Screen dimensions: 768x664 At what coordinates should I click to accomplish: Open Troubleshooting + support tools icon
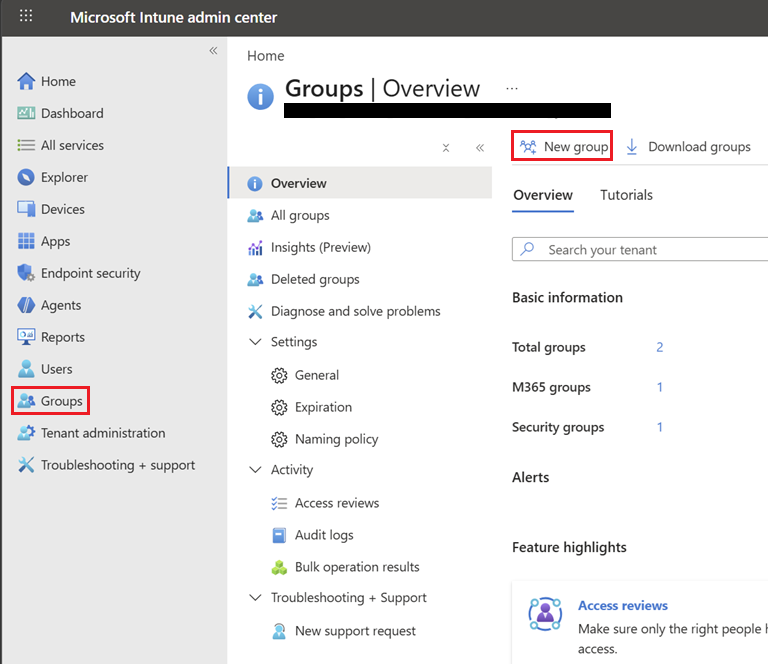coord(26,465)
